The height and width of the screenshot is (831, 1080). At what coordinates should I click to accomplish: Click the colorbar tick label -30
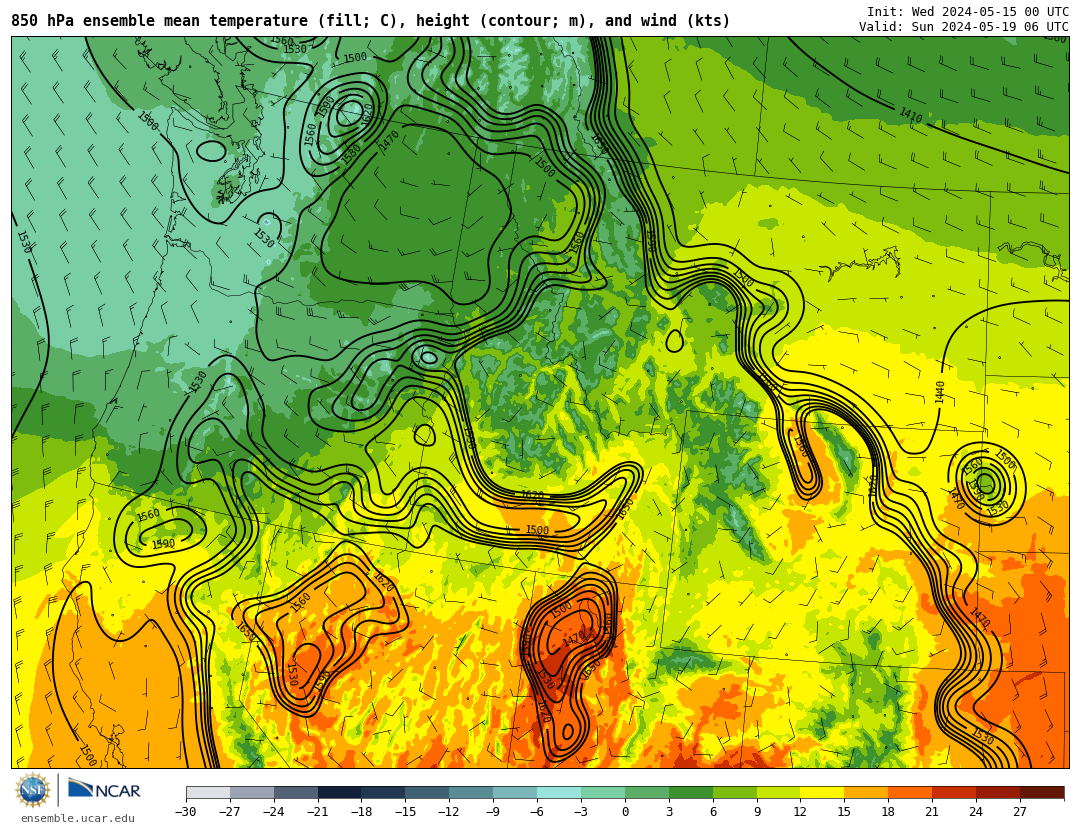tap(186, 812)
